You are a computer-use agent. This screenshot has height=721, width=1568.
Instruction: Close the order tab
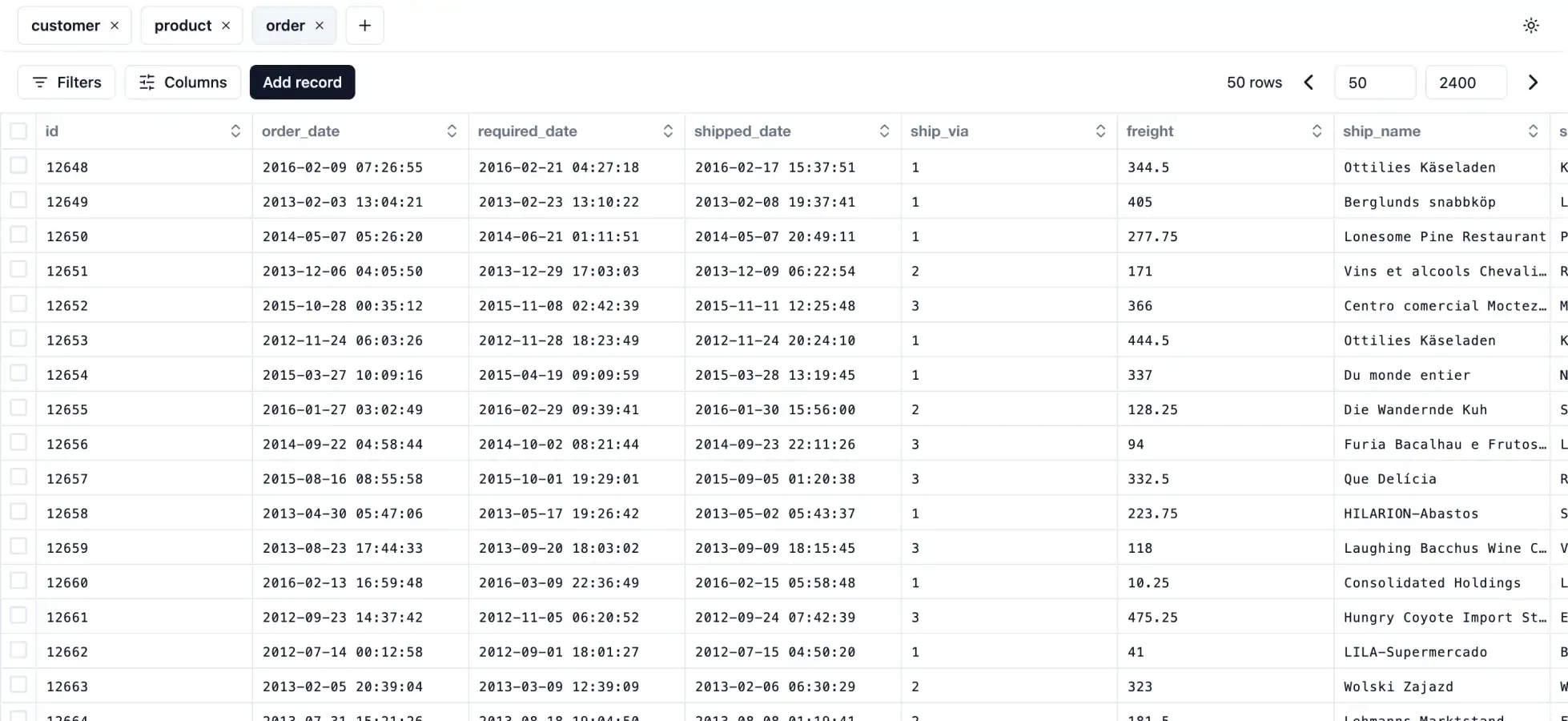click(320, 26)
